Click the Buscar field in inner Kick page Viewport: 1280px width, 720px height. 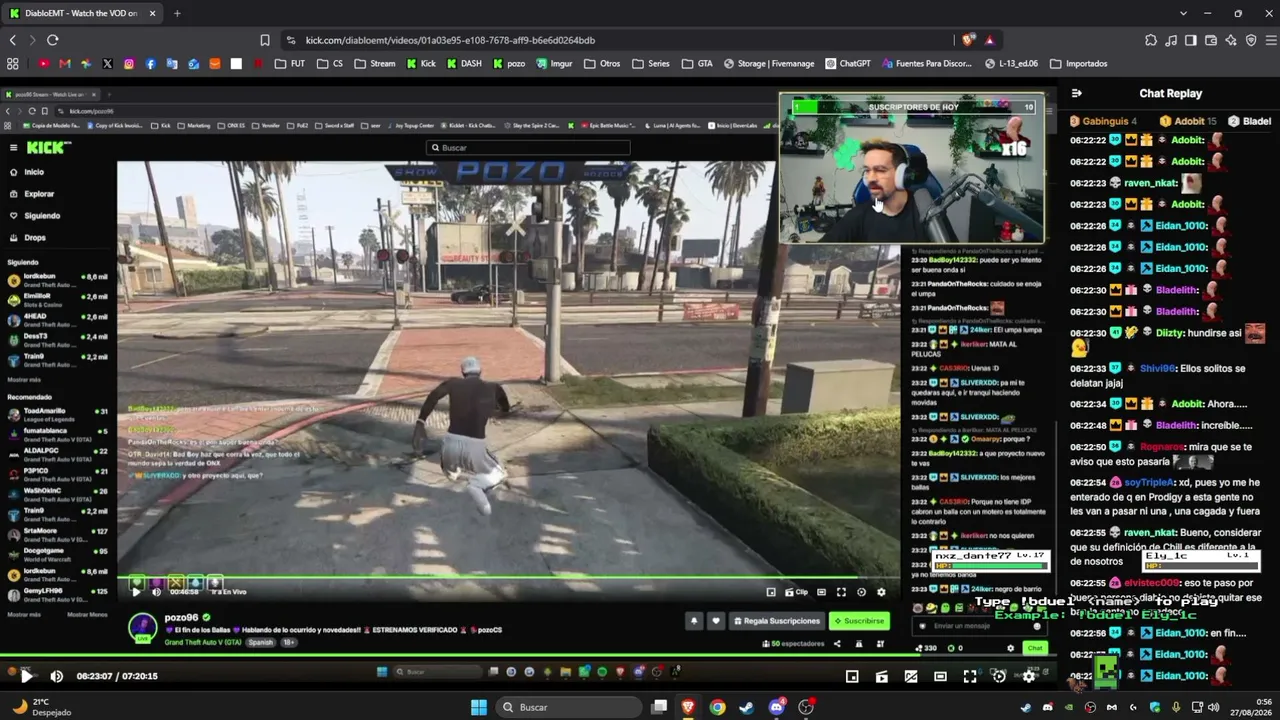(x=527, y=148)
